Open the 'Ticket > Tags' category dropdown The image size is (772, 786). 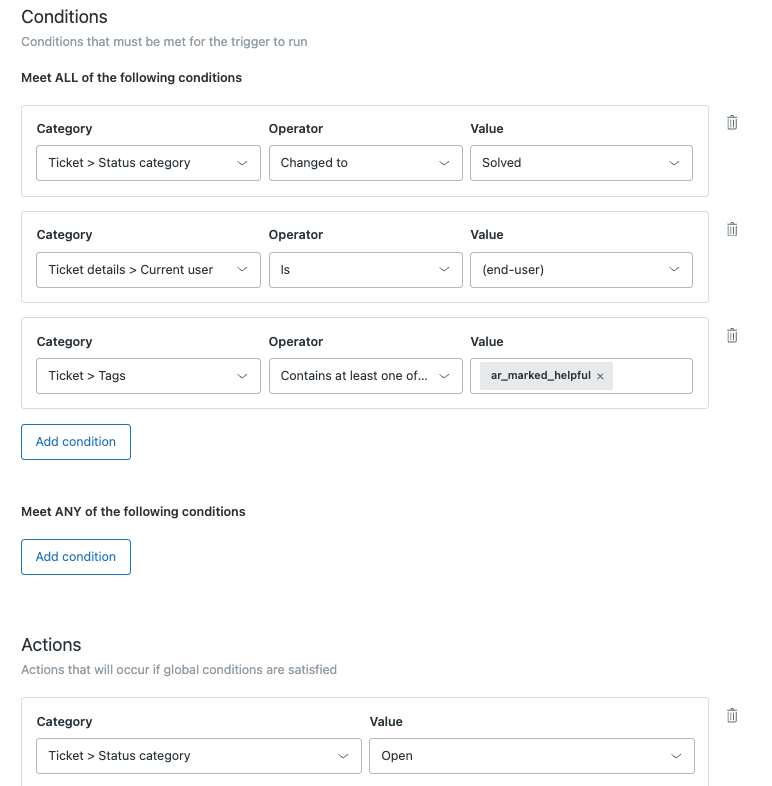tap(148, 376)
